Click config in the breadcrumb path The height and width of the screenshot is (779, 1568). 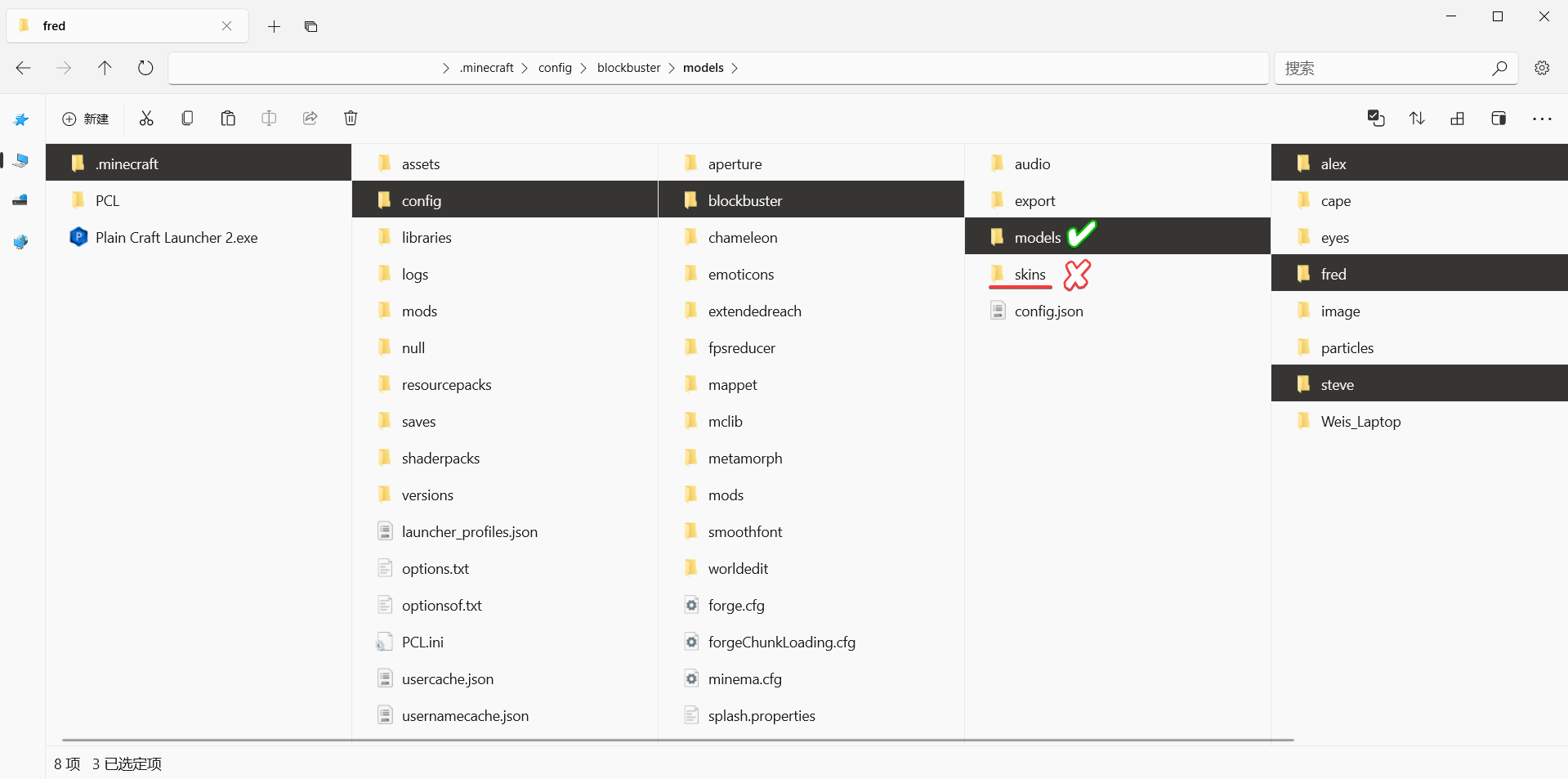point(555,68)
